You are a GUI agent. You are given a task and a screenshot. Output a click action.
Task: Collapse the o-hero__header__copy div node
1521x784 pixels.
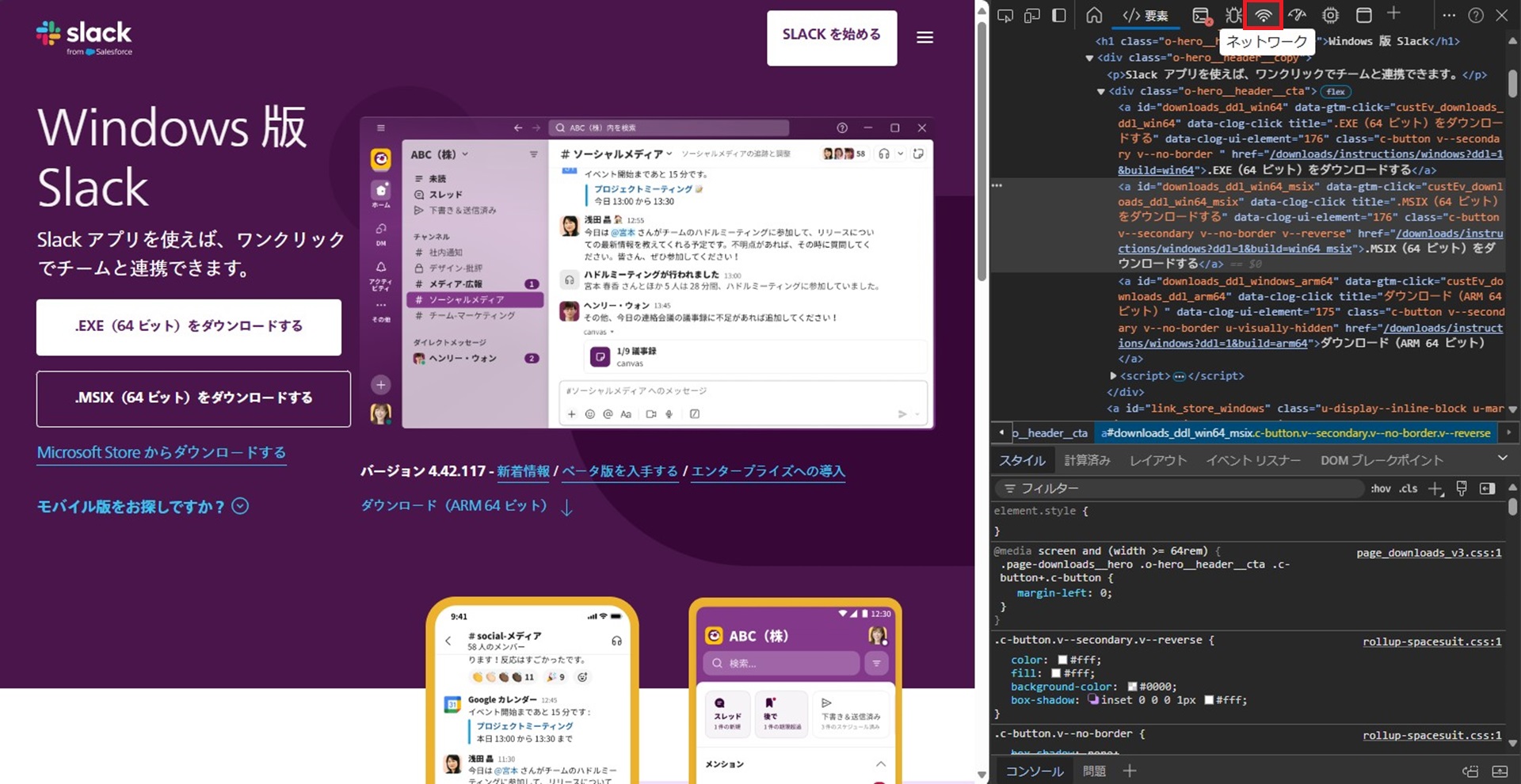point(1089,58)
